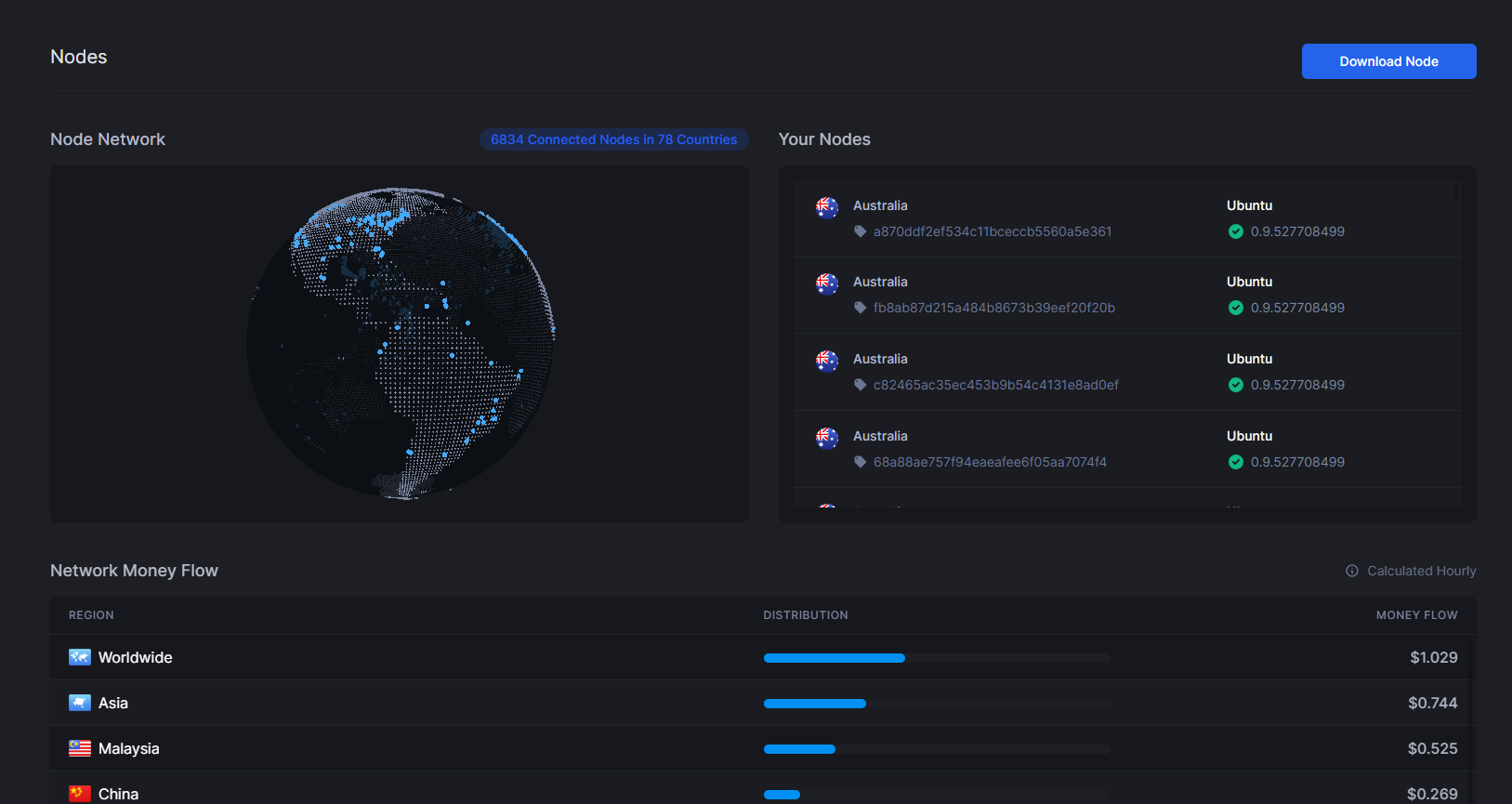
Task: Click the Calculated Hourly info icon
Action: coord(1352,571)
